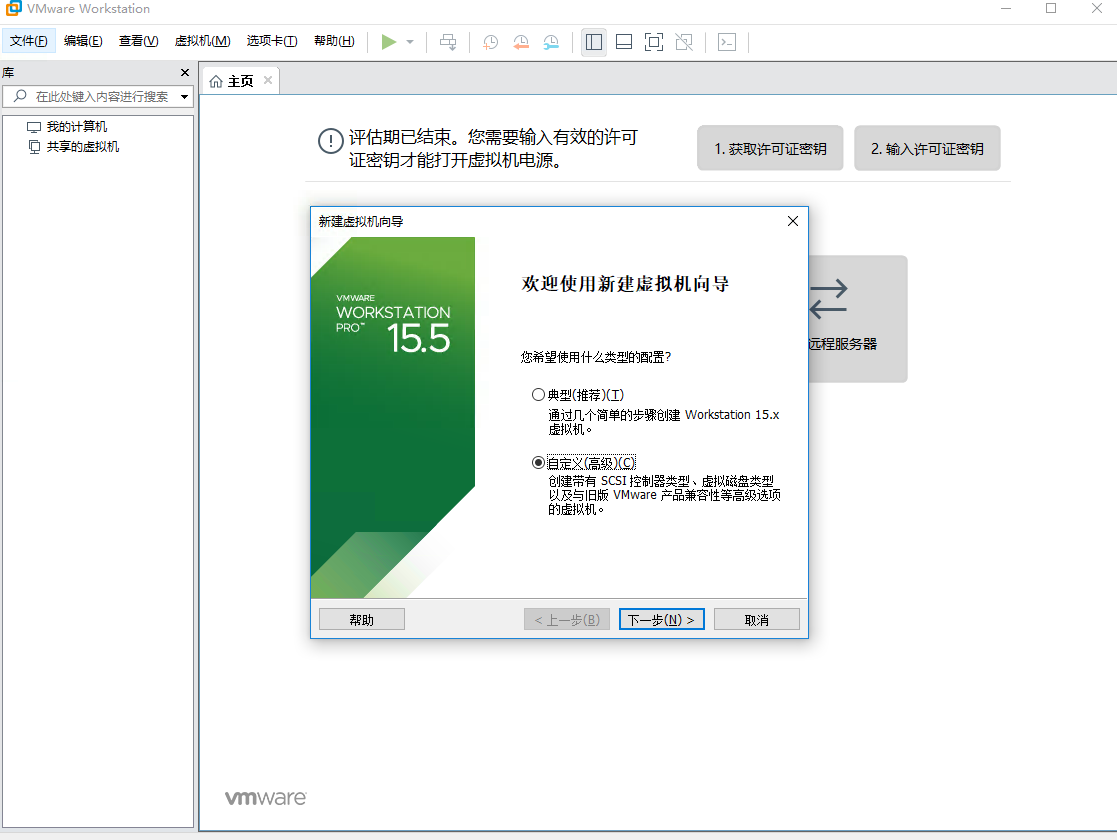Image resolution: width=1117 pixels, height=840 pixels.
Task: Click the send Ctrl+Alt+Del toolbar icon
Action: [x=448, y=42]
